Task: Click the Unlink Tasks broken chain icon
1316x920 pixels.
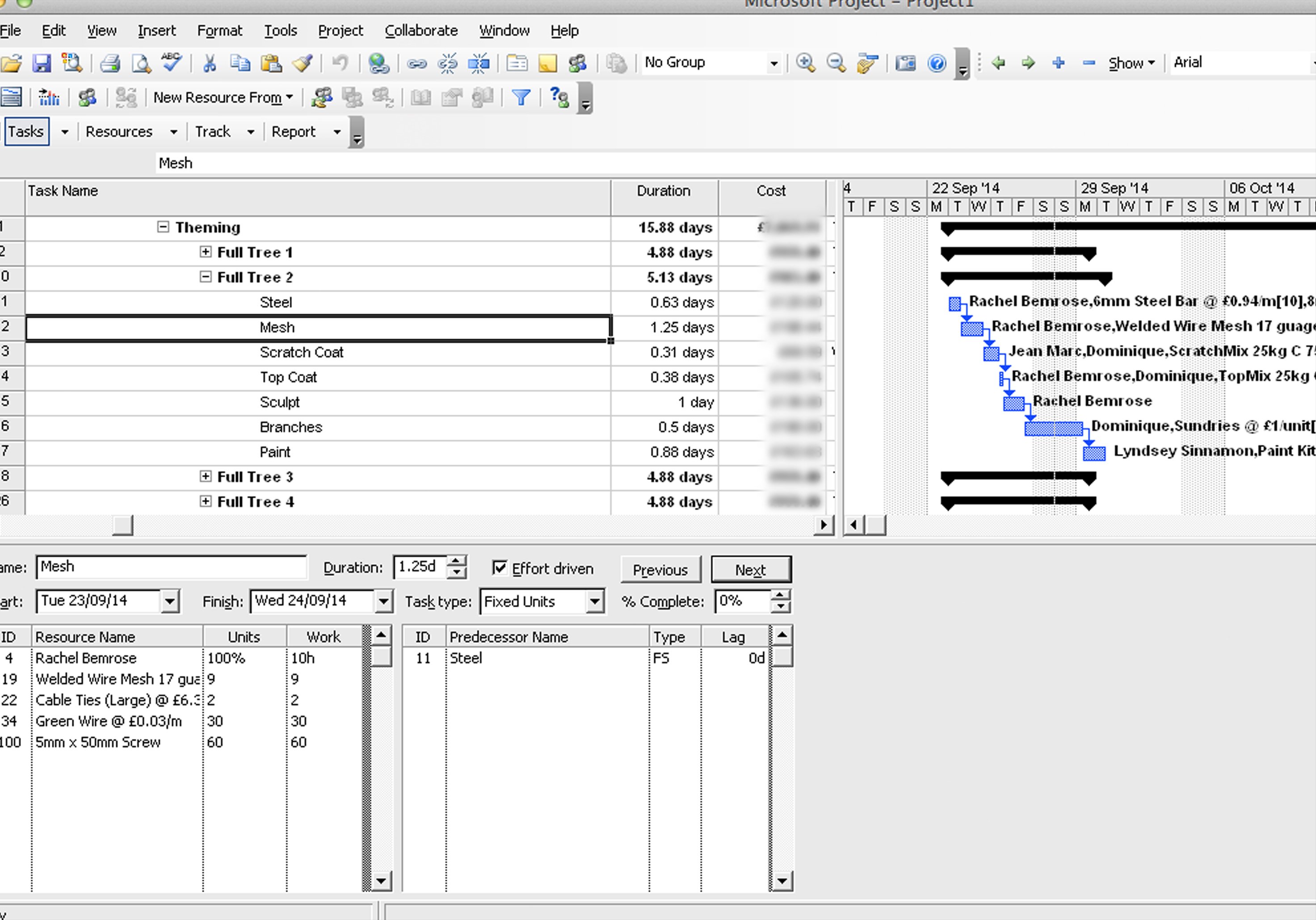Action: [448, 63]
